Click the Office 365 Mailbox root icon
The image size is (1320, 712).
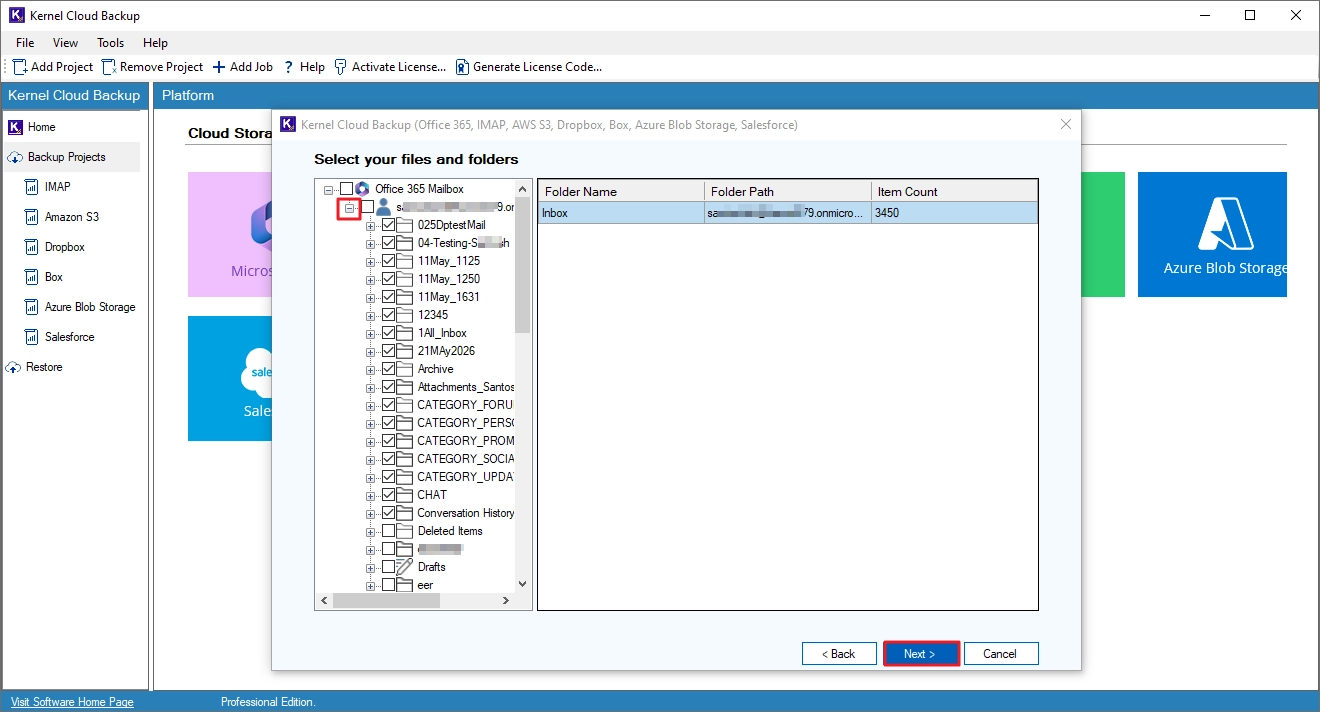coord(363,189)
